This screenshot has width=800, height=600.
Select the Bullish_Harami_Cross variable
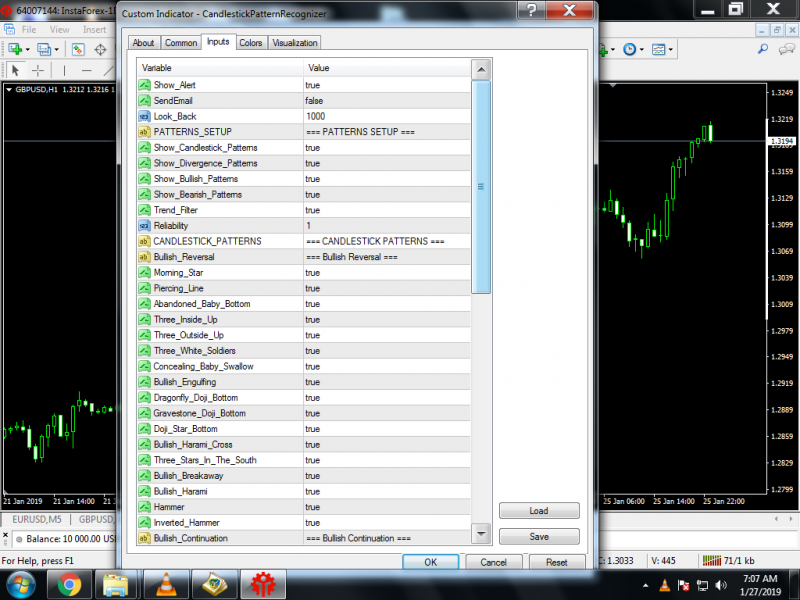[x=193, y=444]
